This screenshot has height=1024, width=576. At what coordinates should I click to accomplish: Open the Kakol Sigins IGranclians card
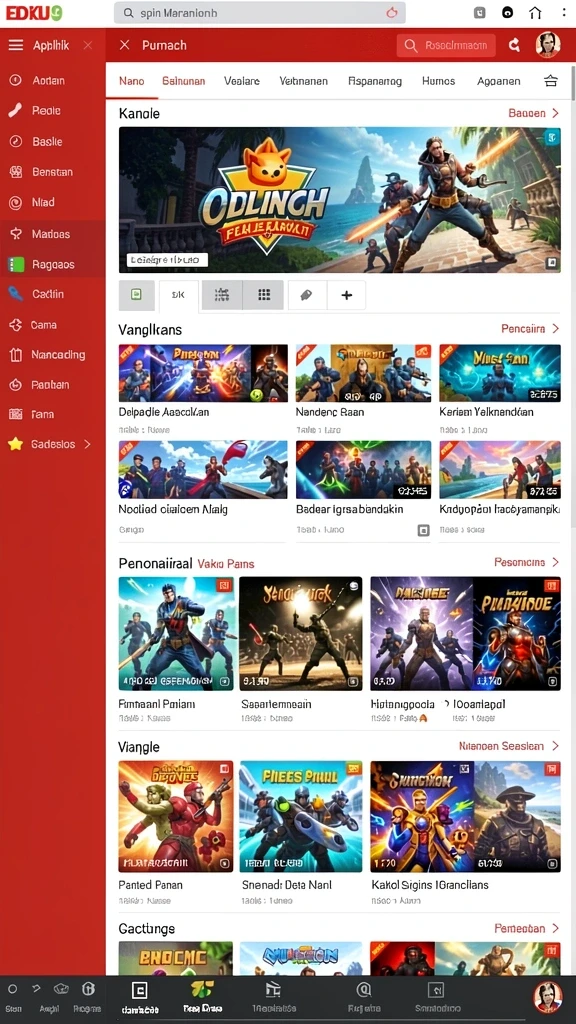[x=466, y=816]
